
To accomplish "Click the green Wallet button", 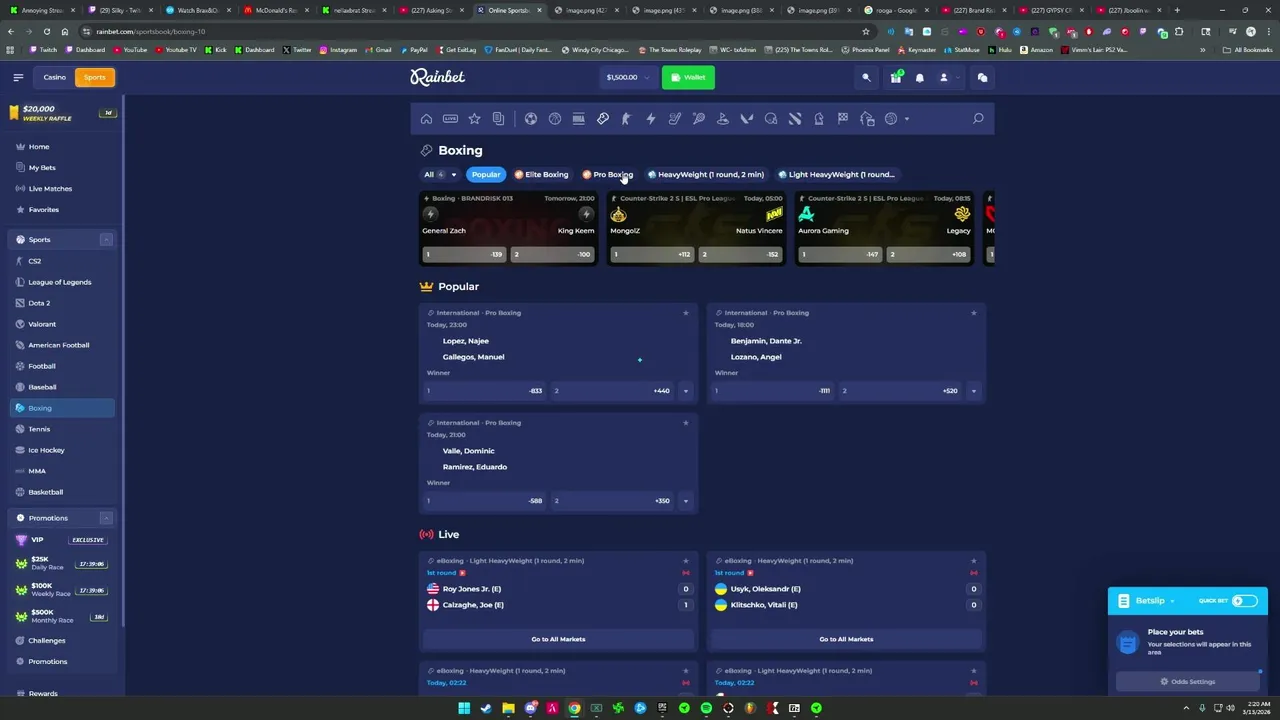I will click(x=688, y=77).
